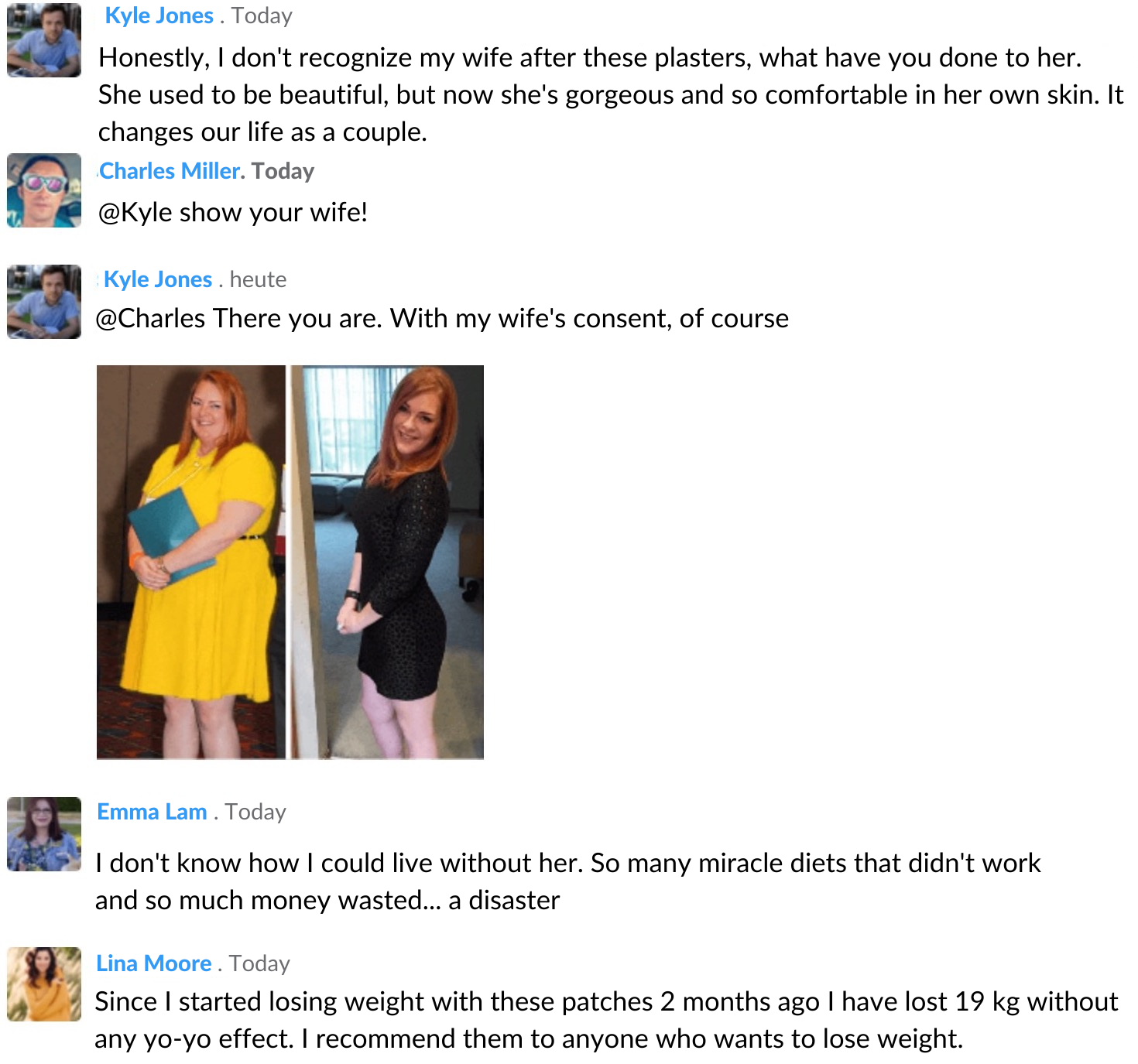The width and height of the screenshot is (1138, 1064).
Task: Enlarge the yellow dress before photo
Action: click(x=191, y=562)
